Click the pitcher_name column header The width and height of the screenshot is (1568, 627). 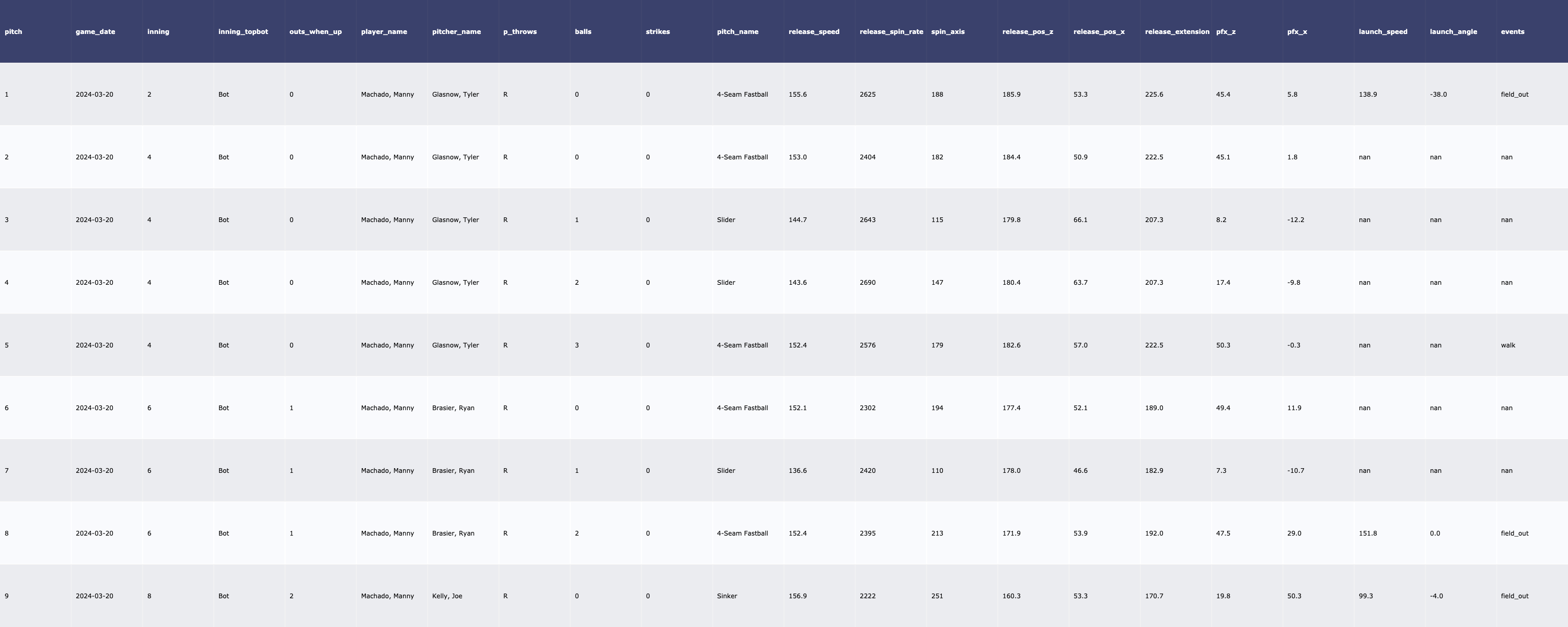coord(456,32)
